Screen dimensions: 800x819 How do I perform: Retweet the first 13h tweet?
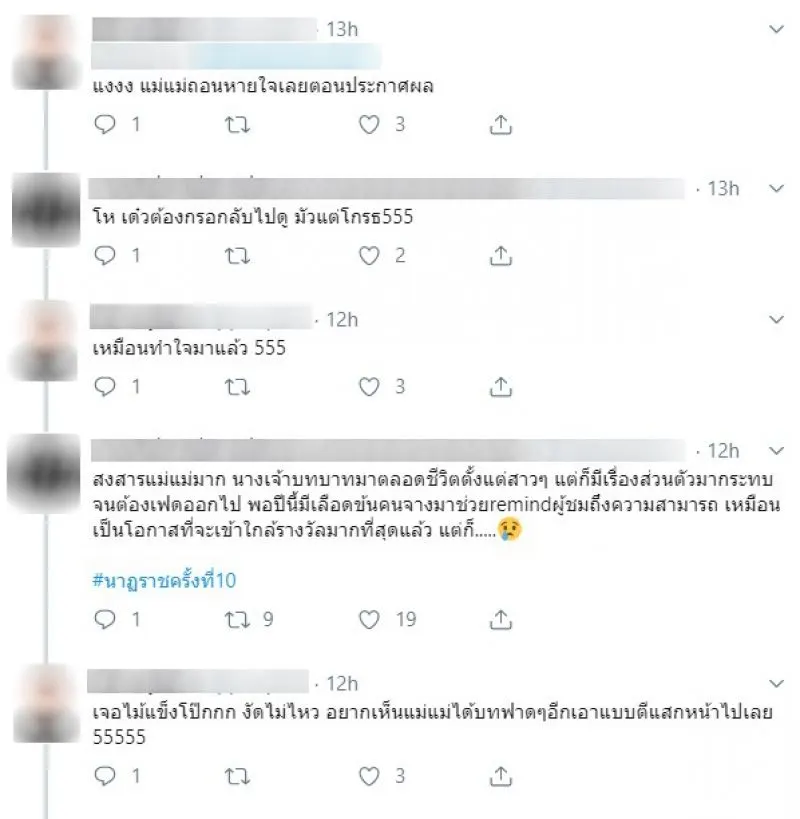coord(237,125)
